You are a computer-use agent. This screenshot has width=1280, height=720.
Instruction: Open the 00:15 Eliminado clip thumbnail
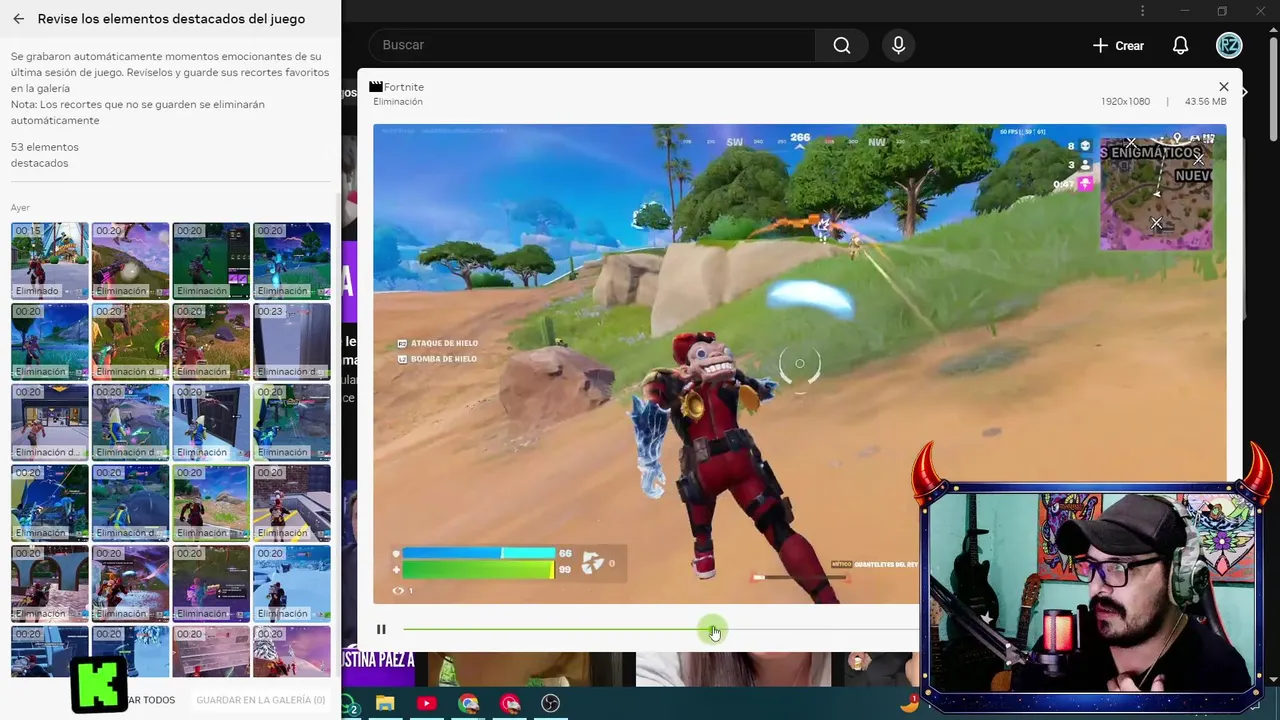pyautogui.click(x=50, y=260)
